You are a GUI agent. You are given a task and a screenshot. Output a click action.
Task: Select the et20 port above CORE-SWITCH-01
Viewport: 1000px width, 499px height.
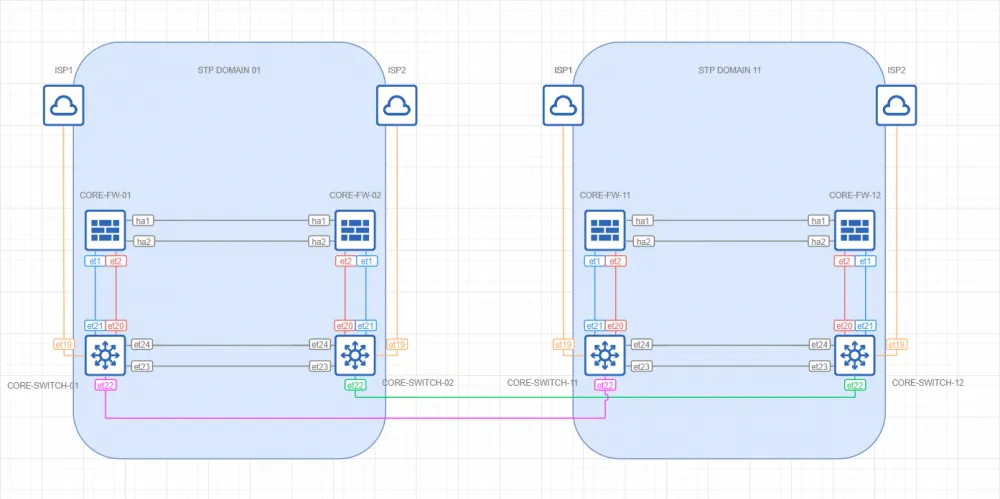pos(116,325)
